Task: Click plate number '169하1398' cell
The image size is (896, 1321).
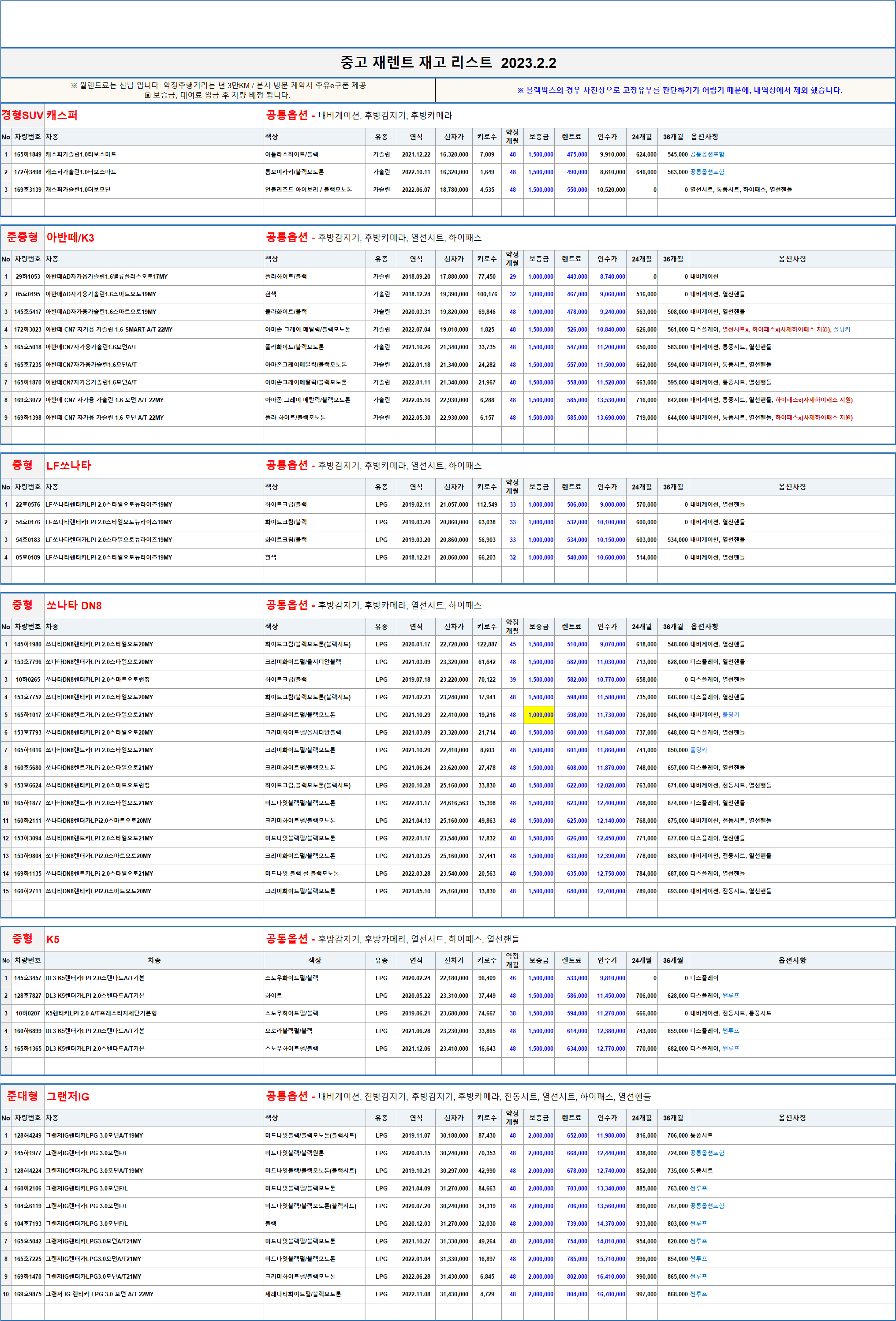Action: point(28,418)
